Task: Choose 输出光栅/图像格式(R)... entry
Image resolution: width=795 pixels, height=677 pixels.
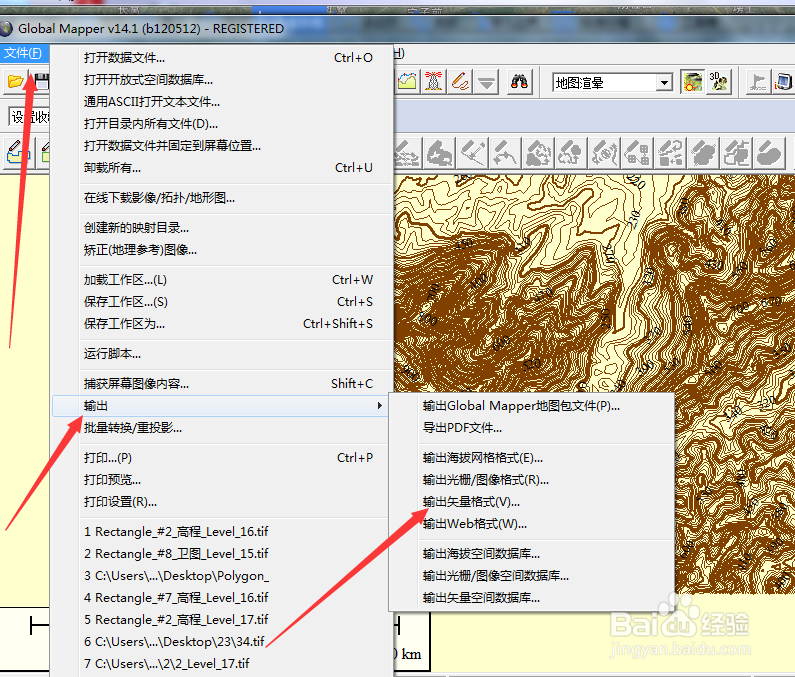Action: tap(531, 480)
